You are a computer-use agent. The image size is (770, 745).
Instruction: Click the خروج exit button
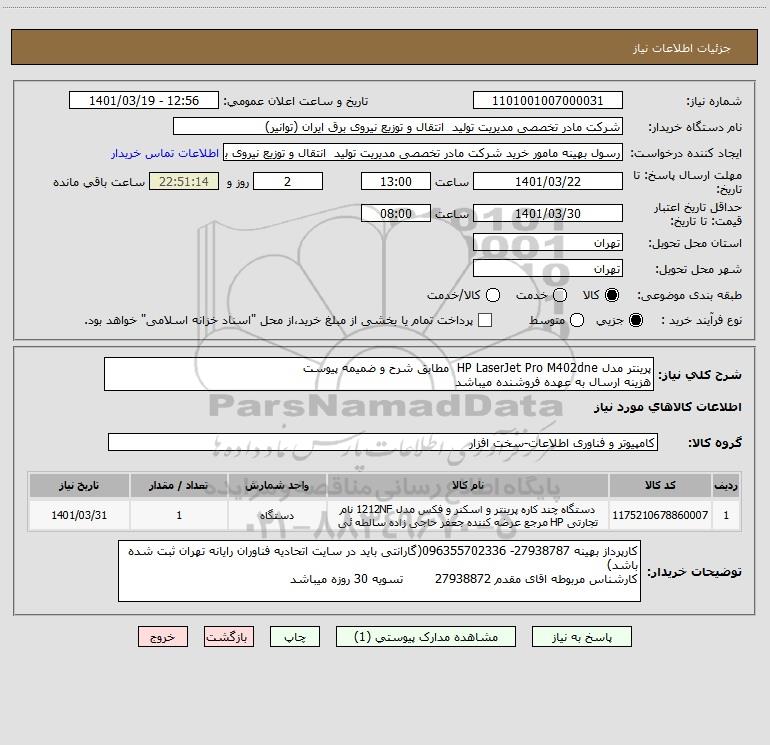tap(163, 637)
